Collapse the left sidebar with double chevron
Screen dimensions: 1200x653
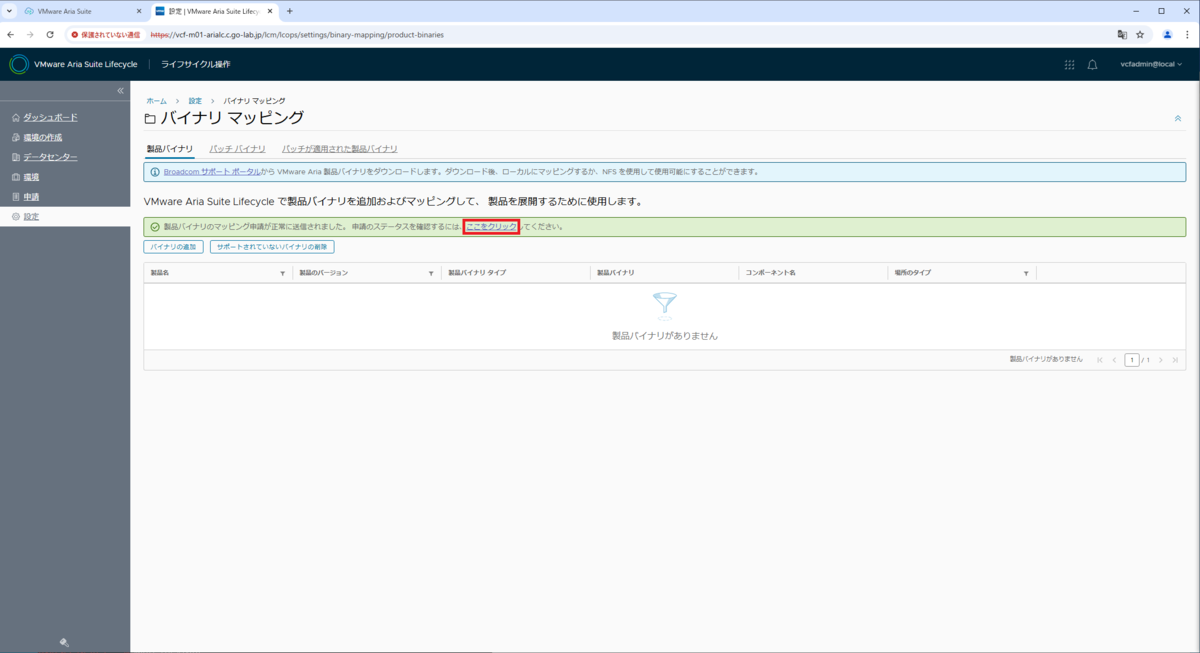pos(120,91)
